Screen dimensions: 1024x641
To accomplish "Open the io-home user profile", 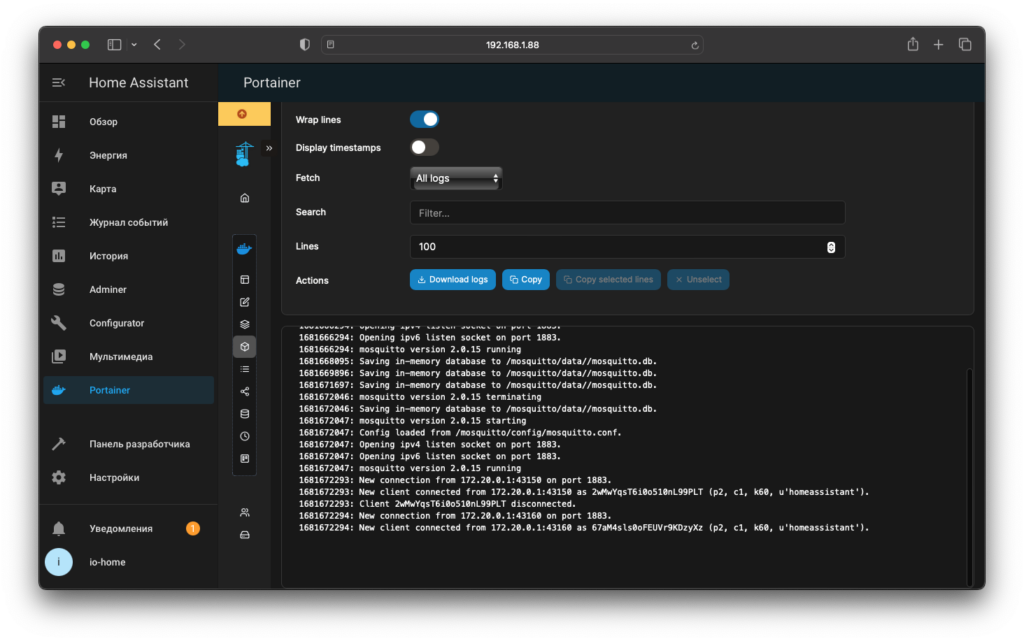I will coord(129,562).
